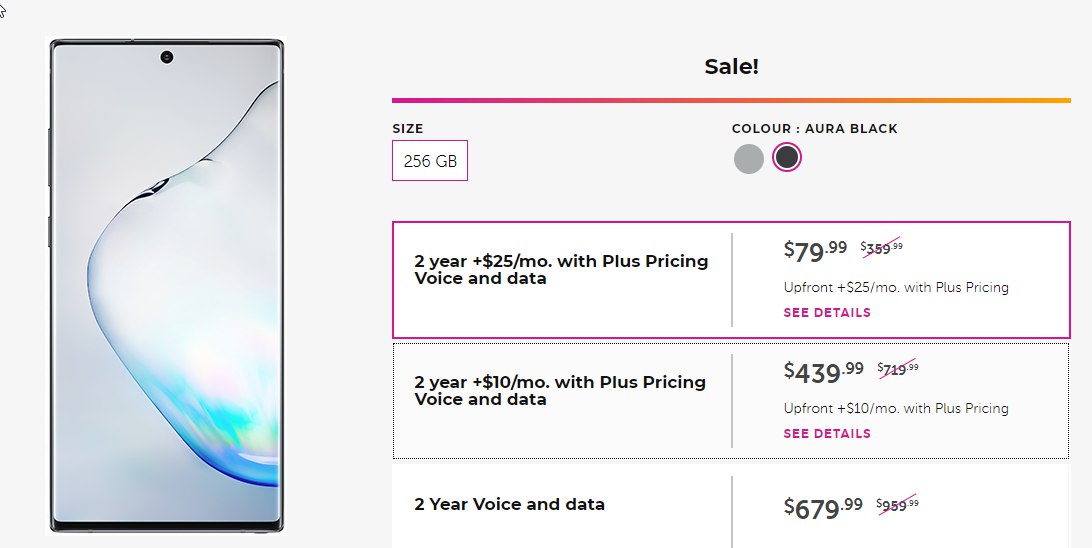Screen dimensions: 1092x548
Task: Click the crossed-out $359.99 original price
Action: (882, 248)
